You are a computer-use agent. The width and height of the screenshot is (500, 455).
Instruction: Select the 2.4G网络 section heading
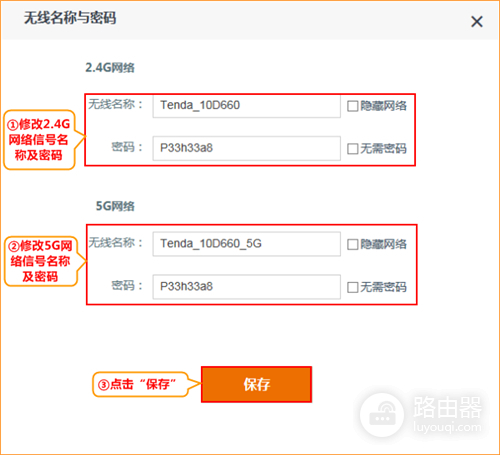(110, 68)
